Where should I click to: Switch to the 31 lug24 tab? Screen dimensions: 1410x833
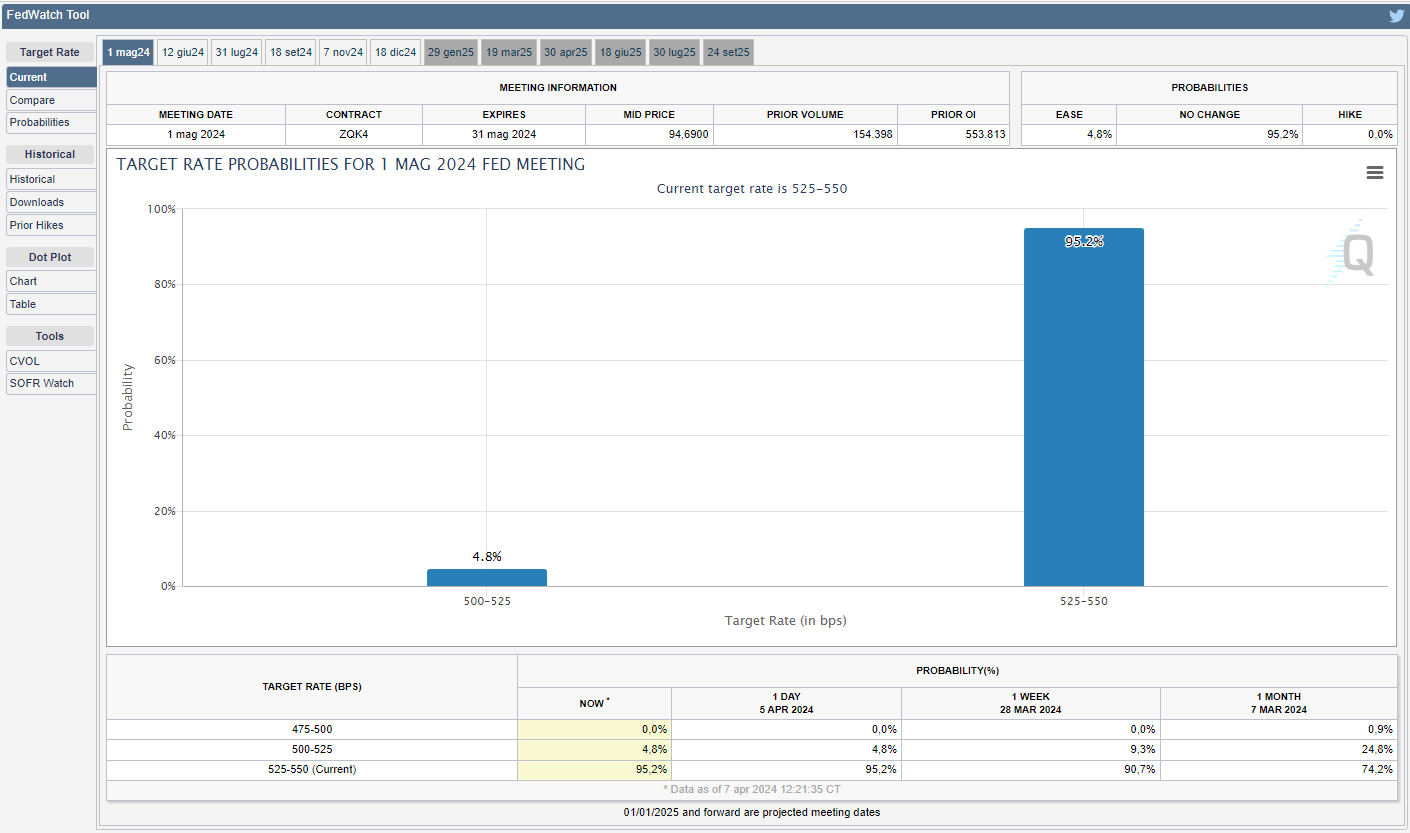click(237, 52)
